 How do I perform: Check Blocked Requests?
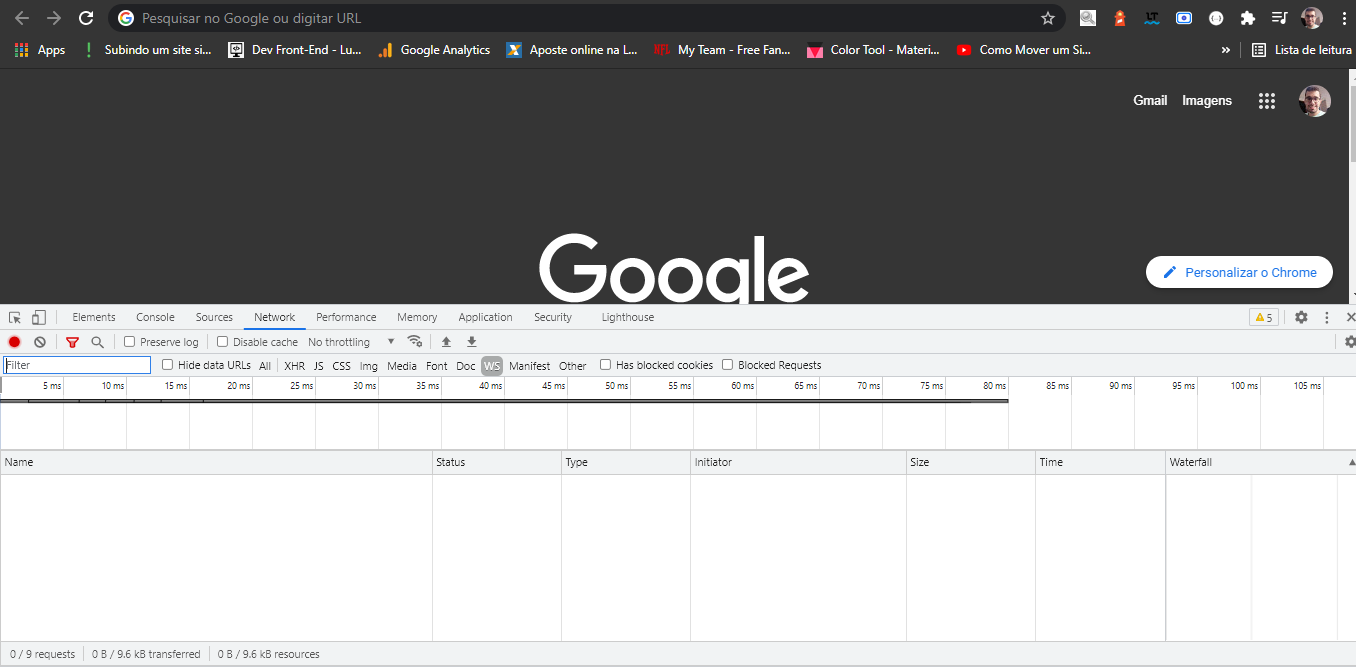point(727,365)
